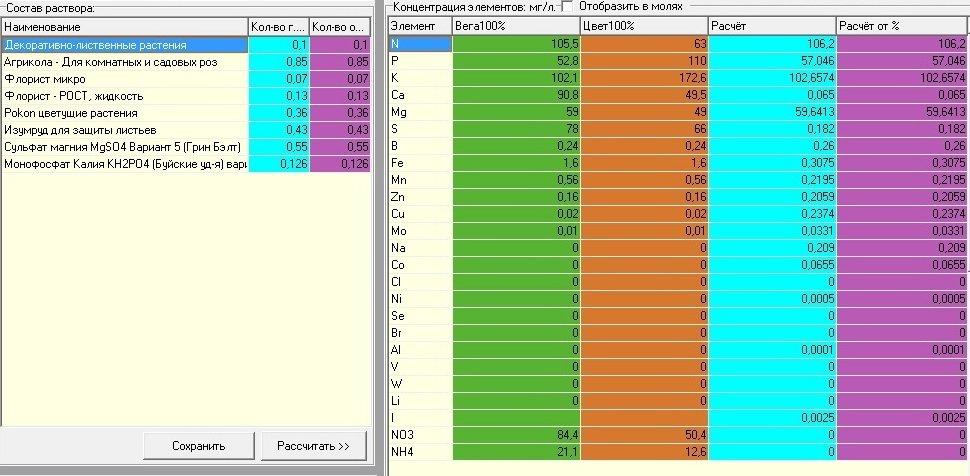Edit the 0,85 amount for Агрикола
970x476 pixels.
279,62
